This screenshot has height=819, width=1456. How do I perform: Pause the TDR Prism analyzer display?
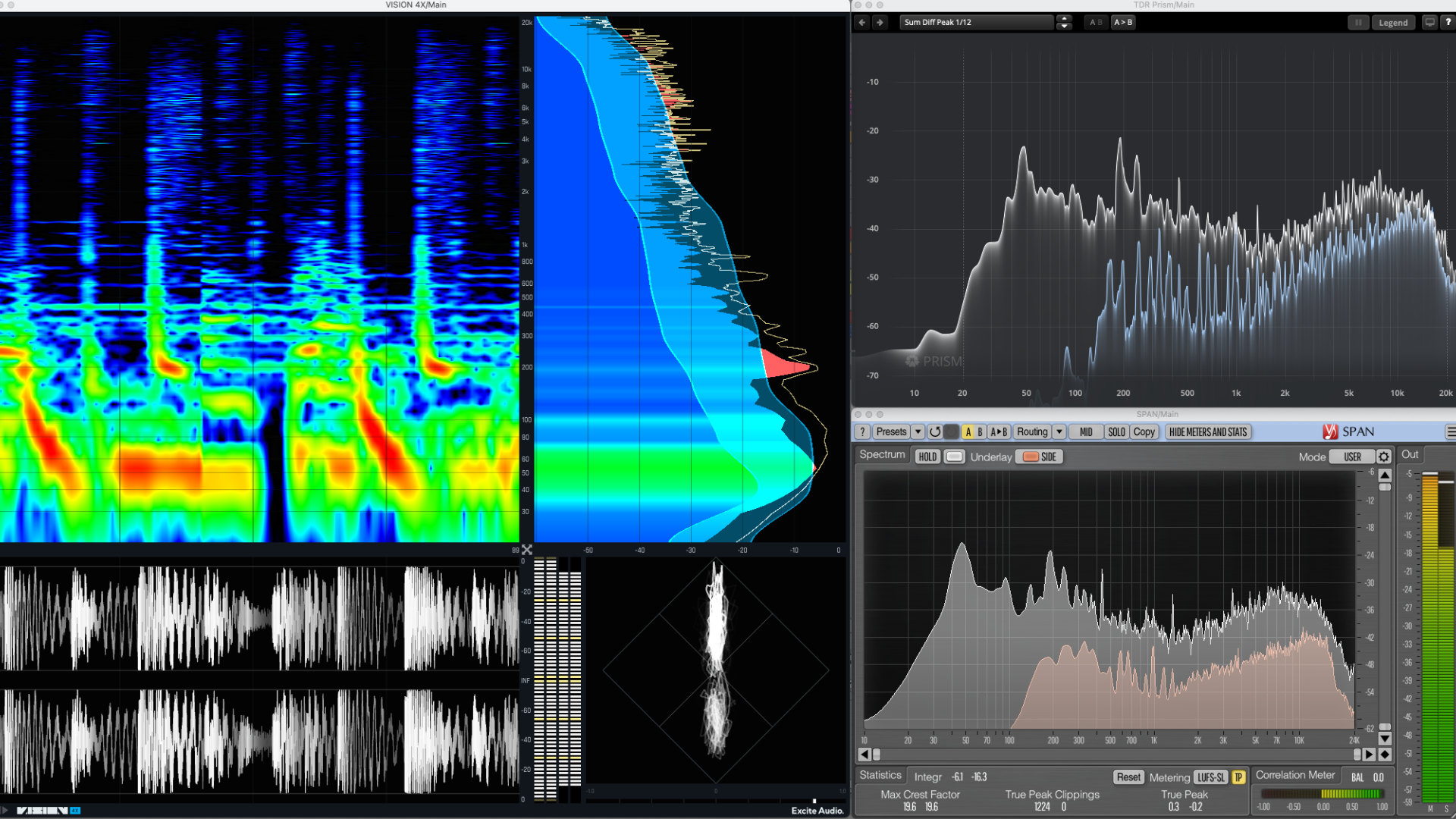[x=1358, y=22]
